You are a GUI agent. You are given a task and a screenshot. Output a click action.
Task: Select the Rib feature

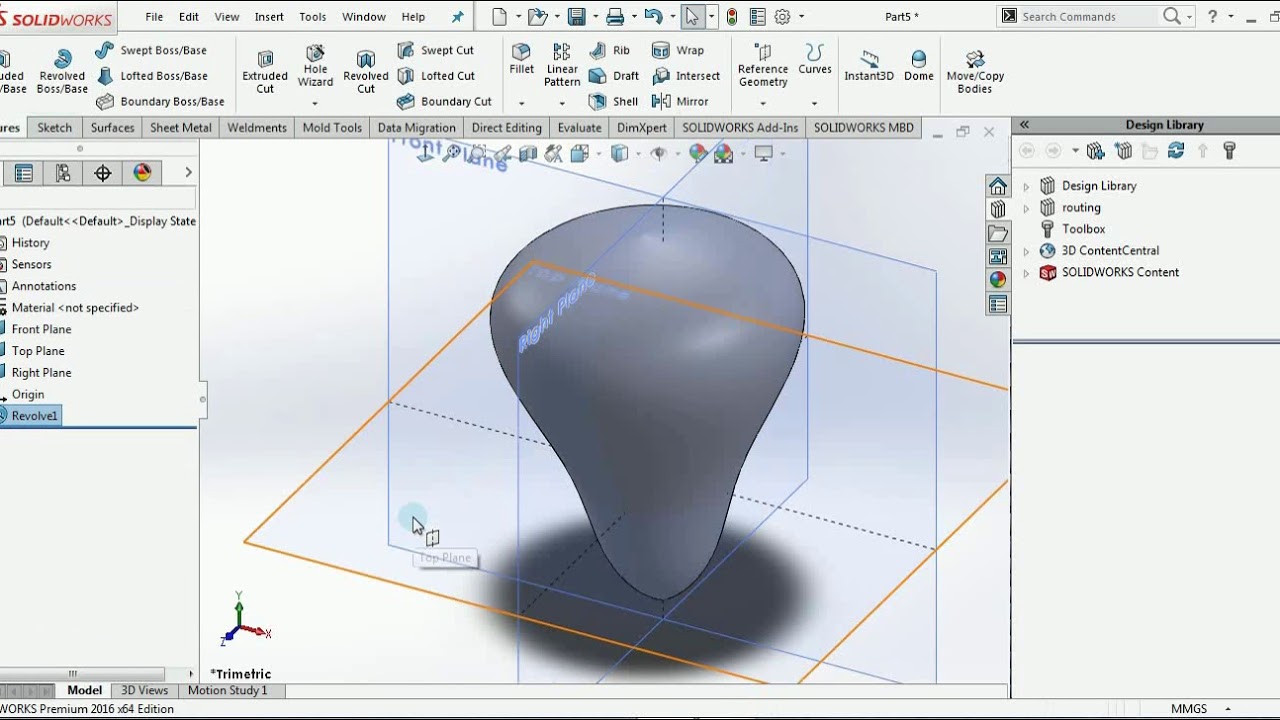coord(610,50)
